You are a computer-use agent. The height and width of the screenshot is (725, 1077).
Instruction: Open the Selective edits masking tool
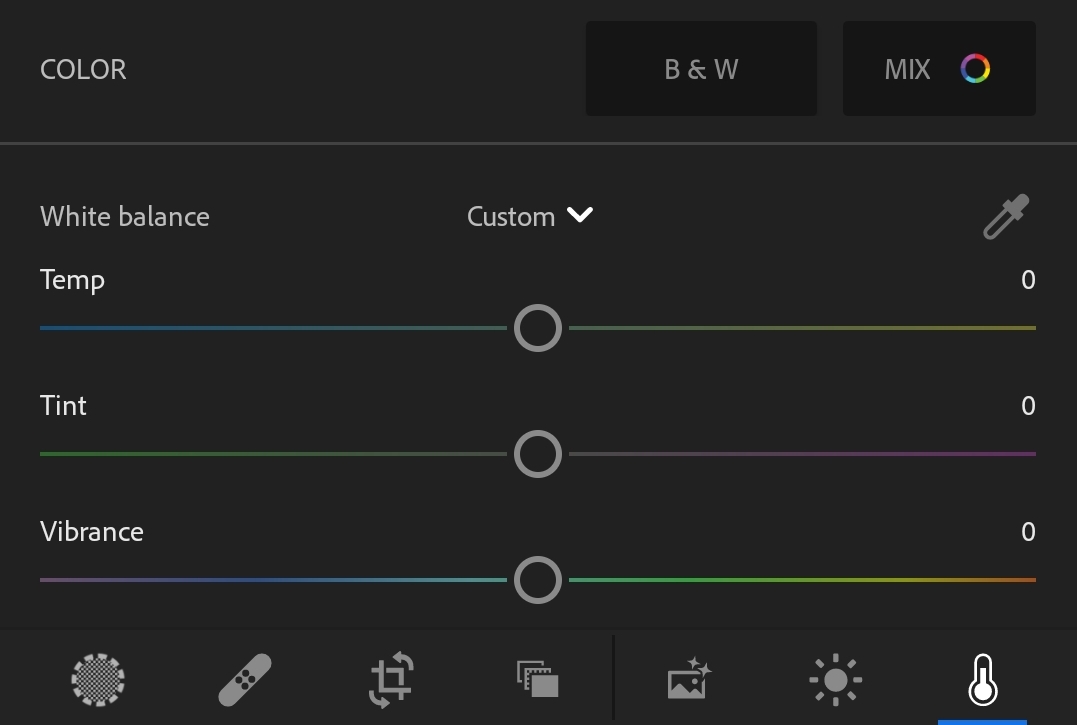click(x=98, y=680)
